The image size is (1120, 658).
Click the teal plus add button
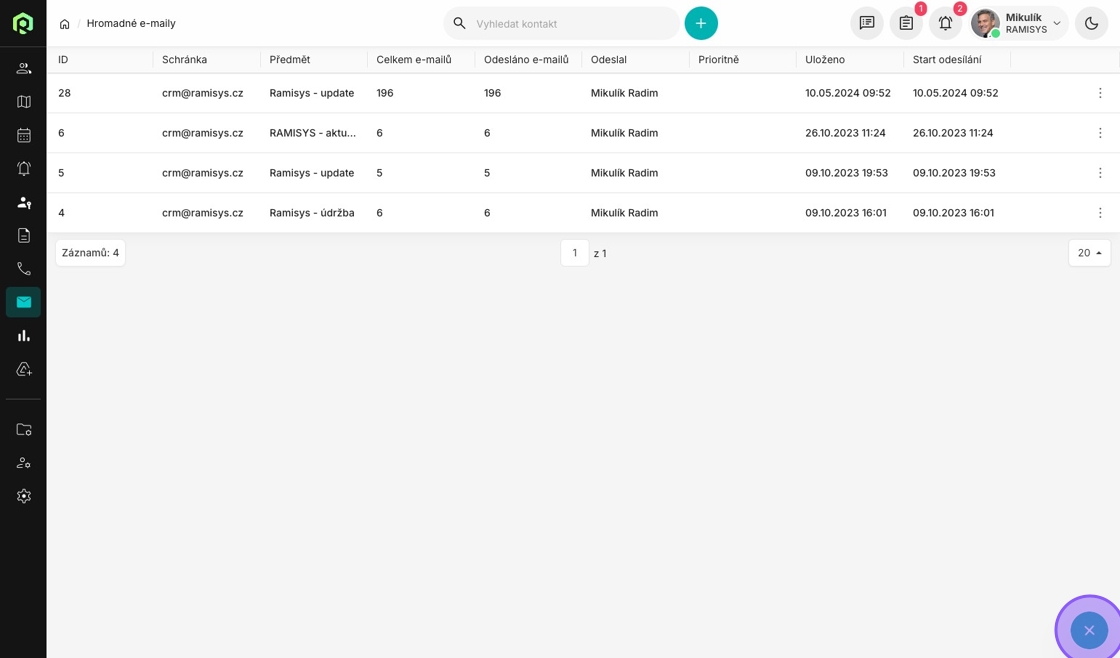point(701,24)
